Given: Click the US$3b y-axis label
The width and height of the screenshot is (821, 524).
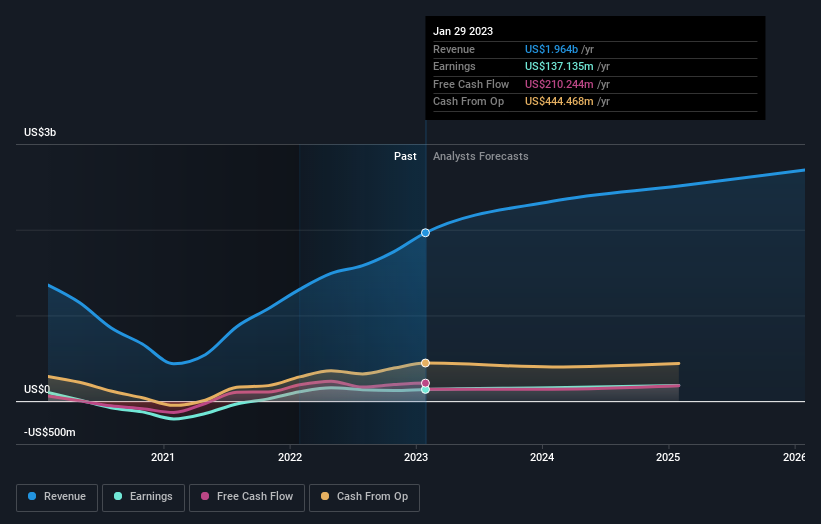Looking at the screenshot, I should [x=40, y=132].
